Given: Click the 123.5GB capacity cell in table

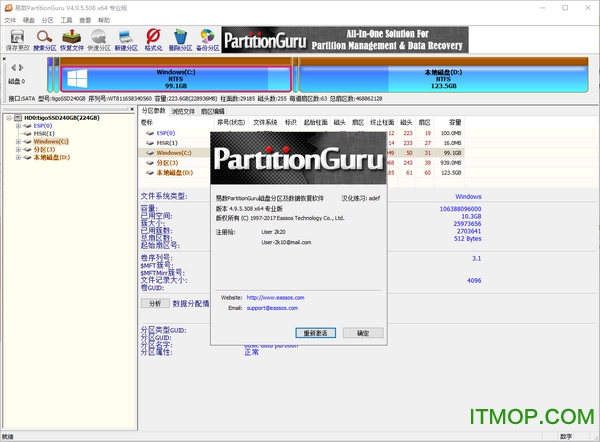Looking at the screenshot, I should (451, 173).
